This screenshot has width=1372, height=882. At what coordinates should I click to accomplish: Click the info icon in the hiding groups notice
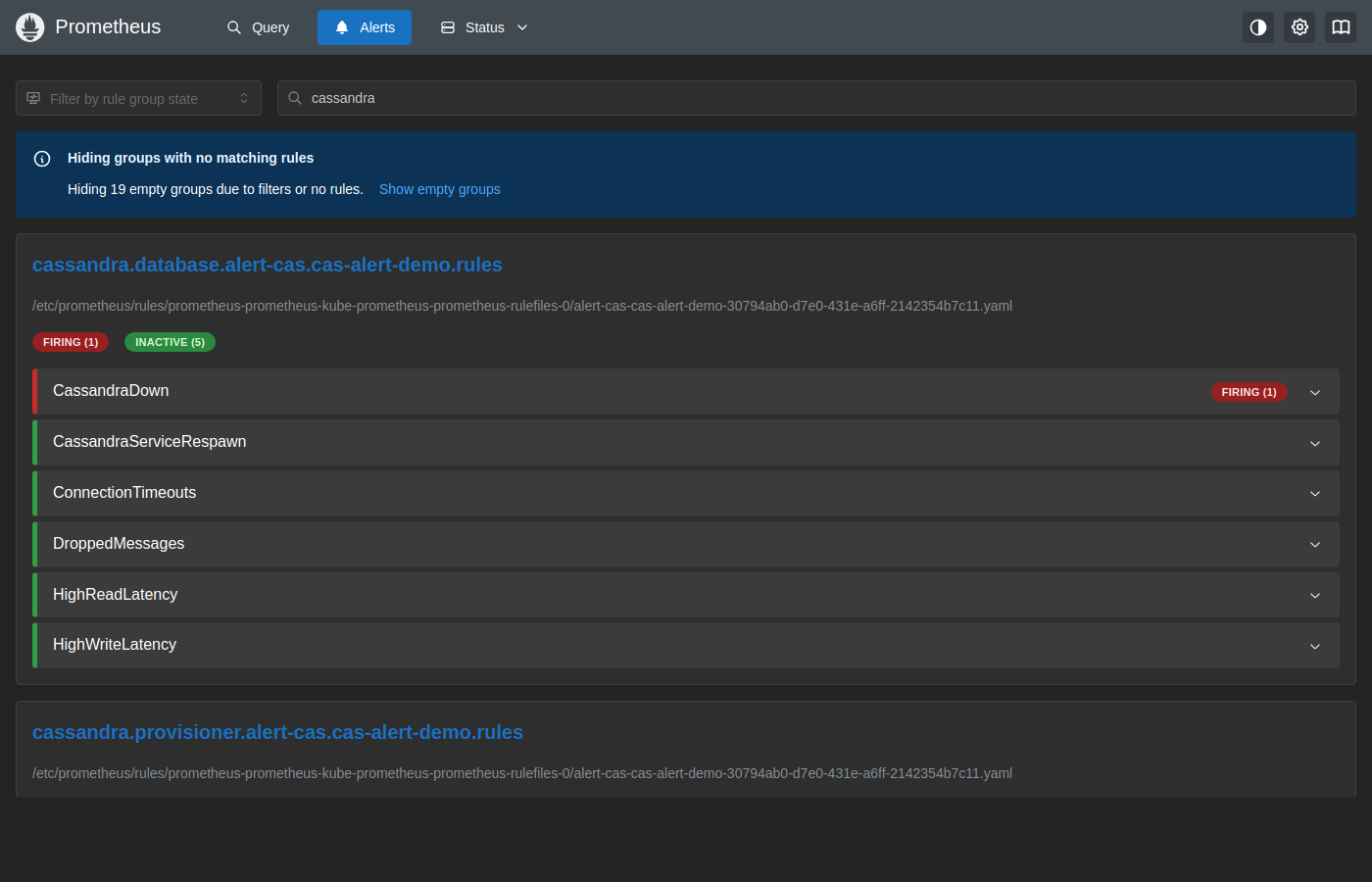[x=42, y=159]
